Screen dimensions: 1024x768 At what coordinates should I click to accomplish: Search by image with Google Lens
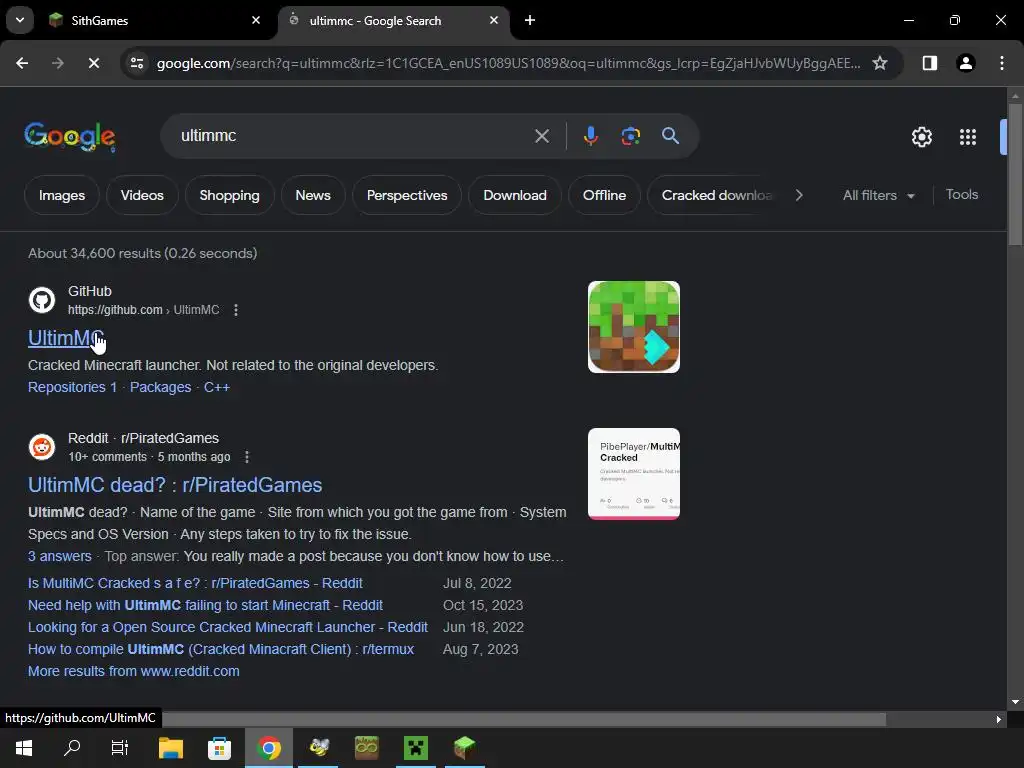(630, 136)
